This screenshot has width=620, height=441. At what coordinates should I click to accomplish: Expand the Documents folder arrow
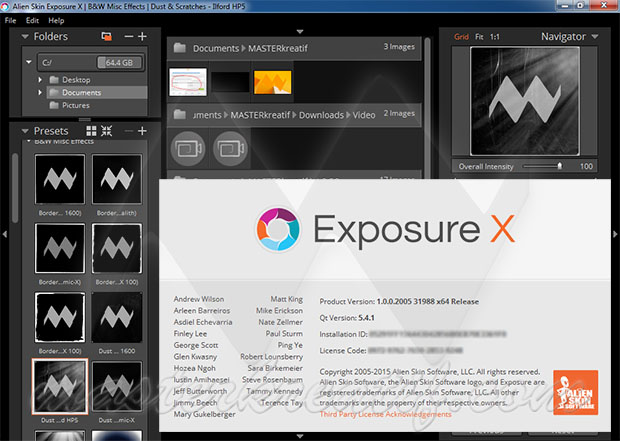coord(40,93)
